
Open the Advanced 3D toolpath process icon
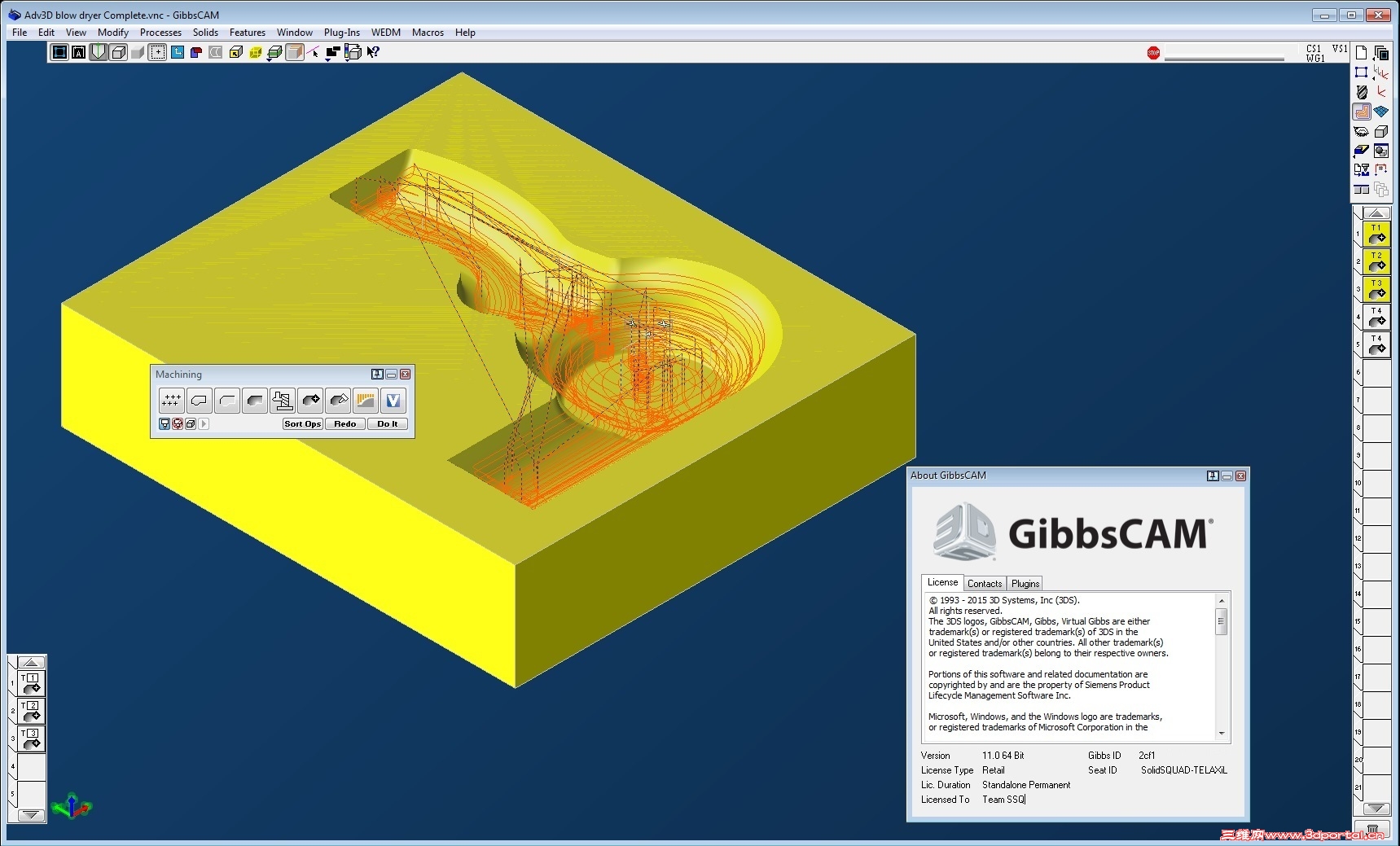tap(365, 401)
